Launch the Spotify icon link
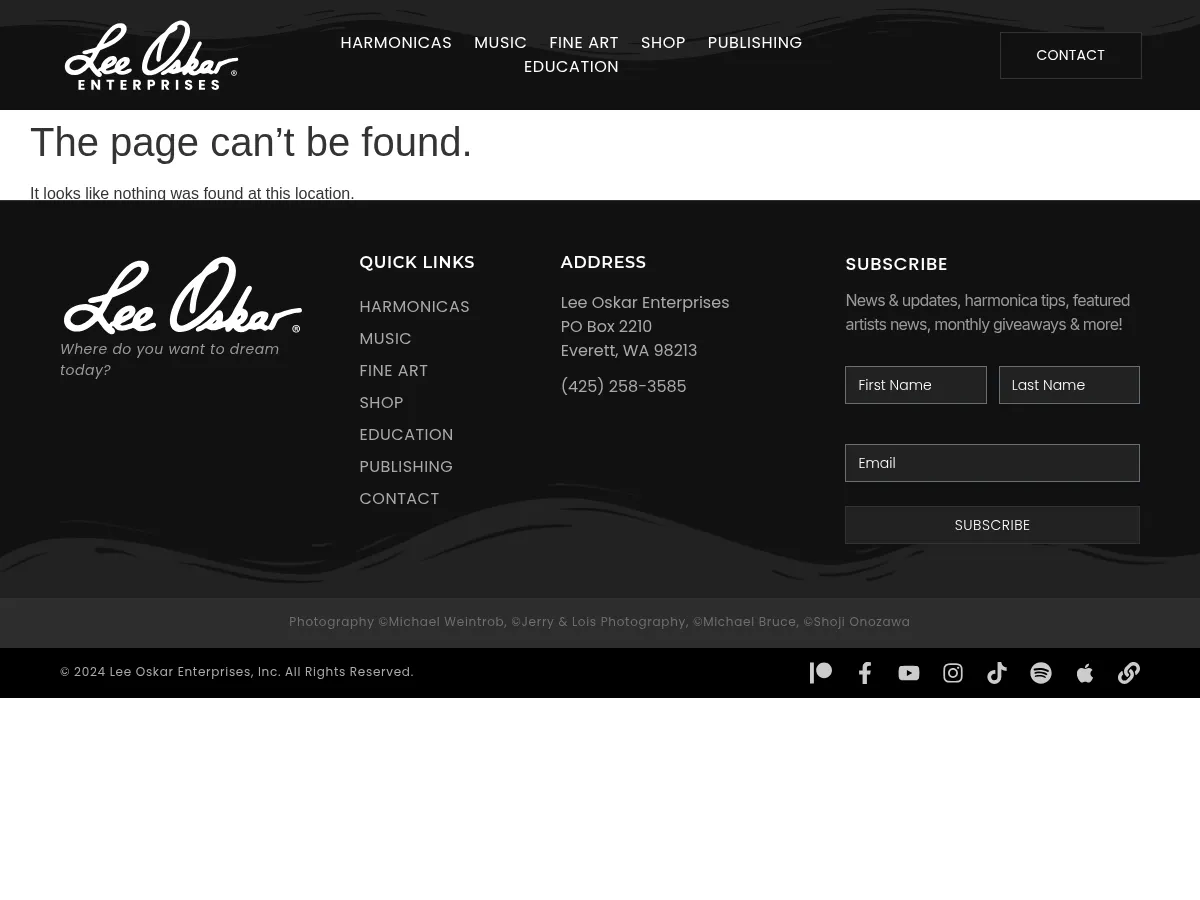 1041,673
